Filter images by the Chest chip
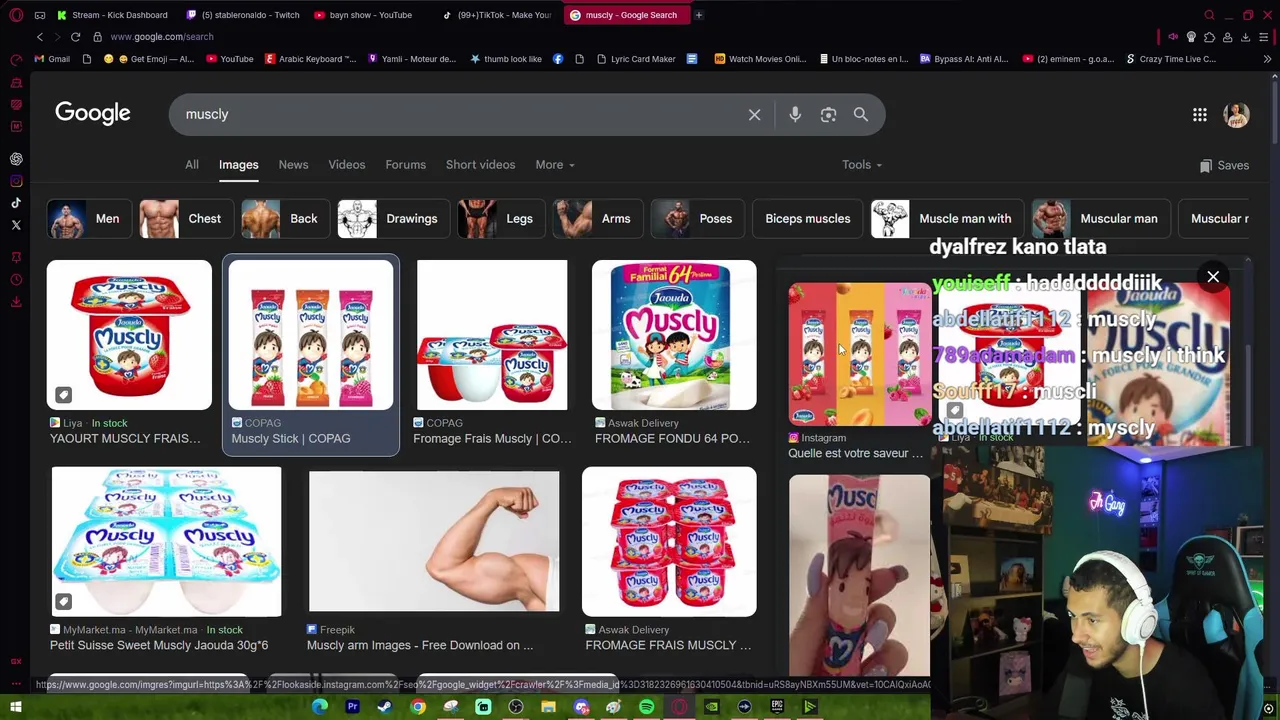The height and width of the screenshot is (720, 1280). coord(185,219)
